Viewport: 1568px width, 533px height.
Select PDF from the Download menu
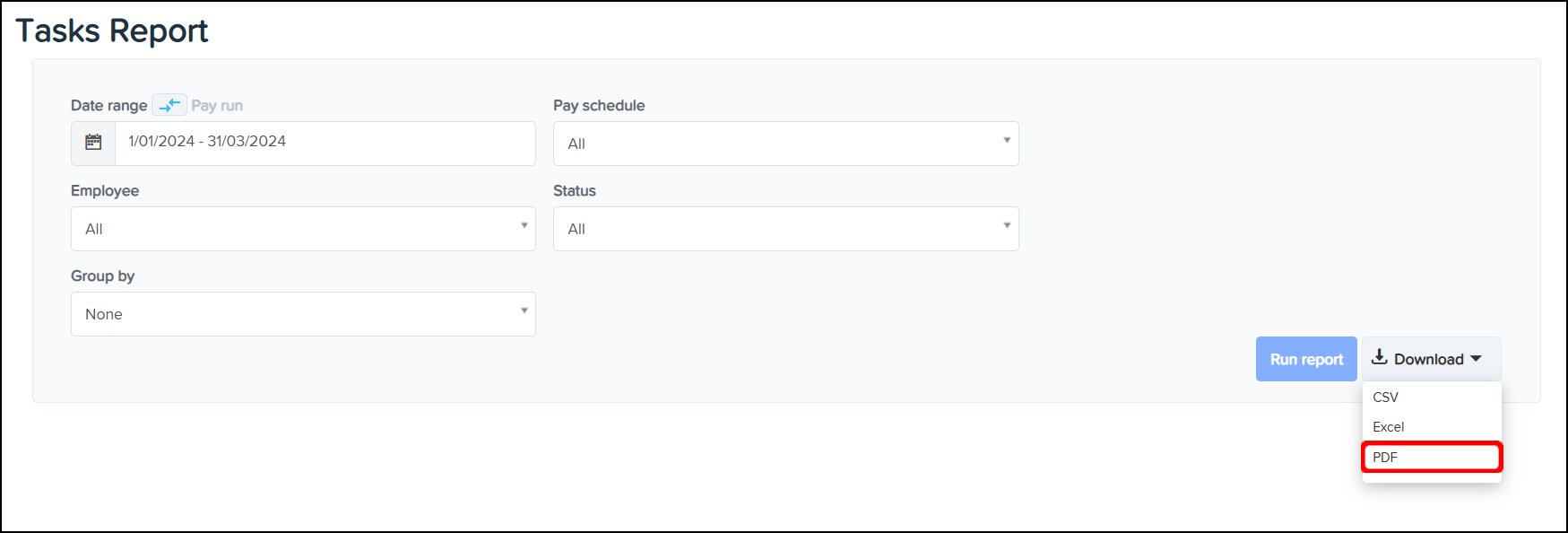click(x=1386, y=458)
